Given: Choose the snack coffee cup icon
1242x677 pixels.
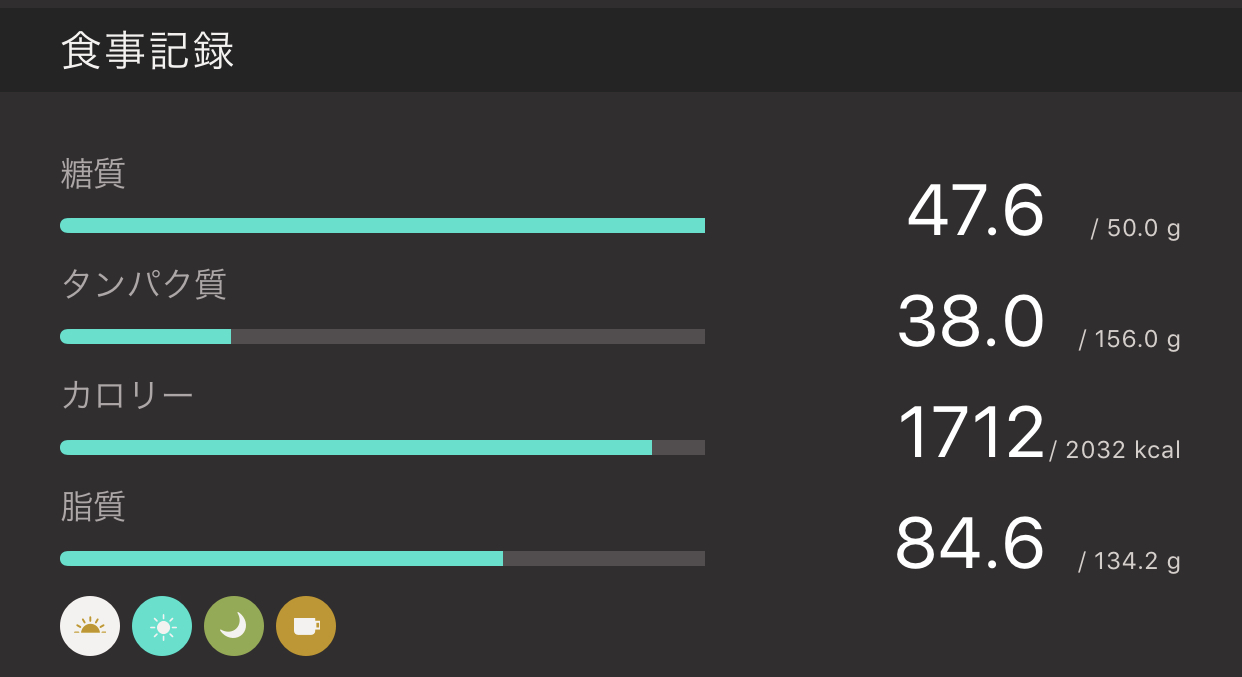Looking at the screenshot, I should 306,626.
